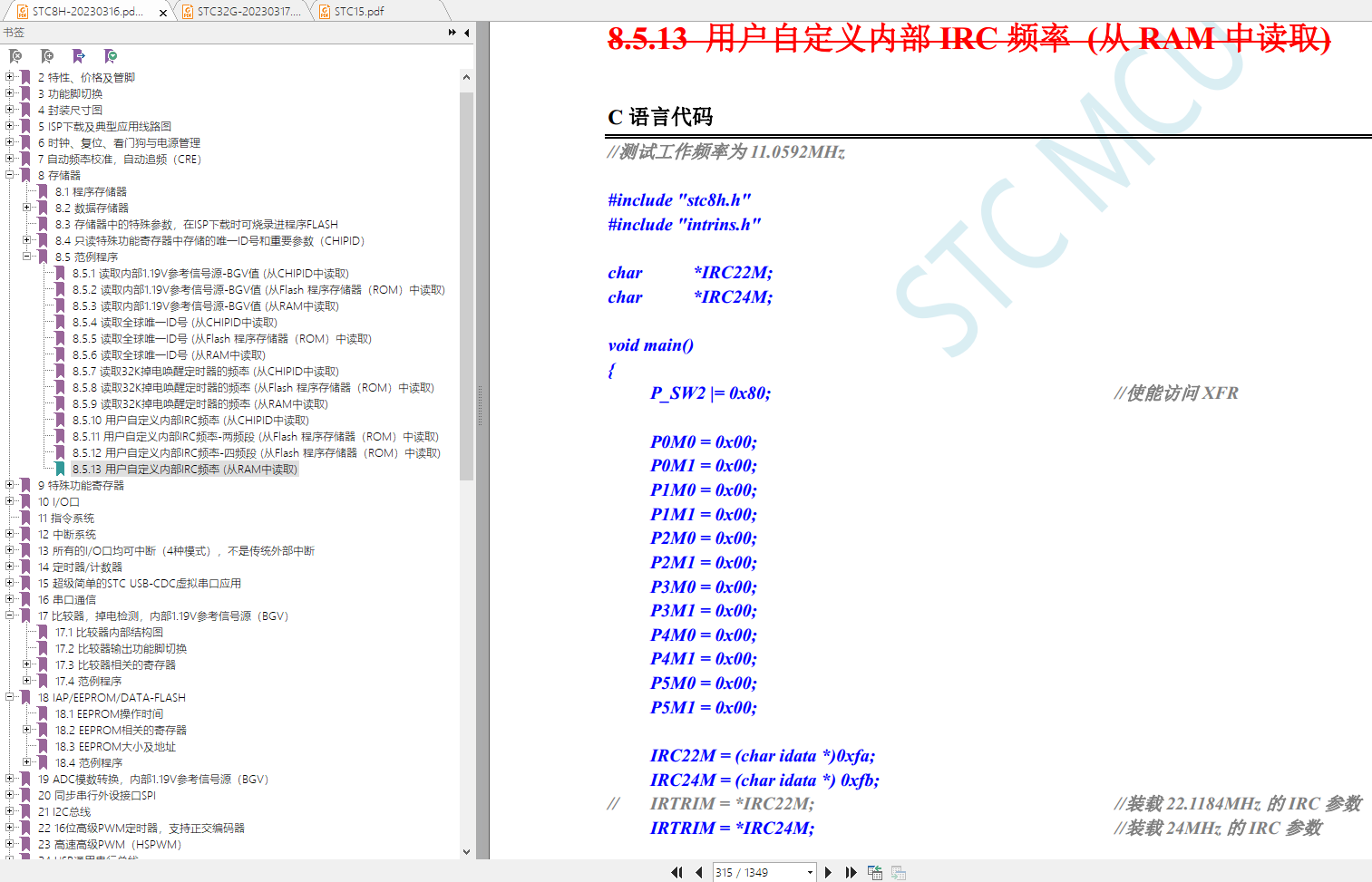Click the bookmark with arrow icon
The image size is (1372, 882).
pyautogui.click(x=79, y=56)
